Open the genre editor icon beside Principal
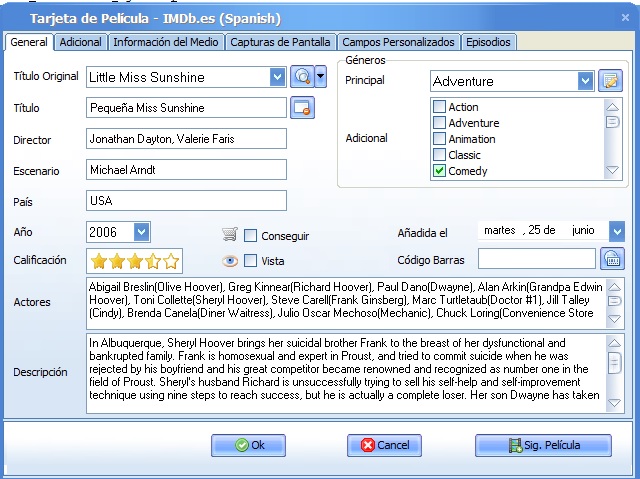Viewport: 640px width, 479px height. 610,81
